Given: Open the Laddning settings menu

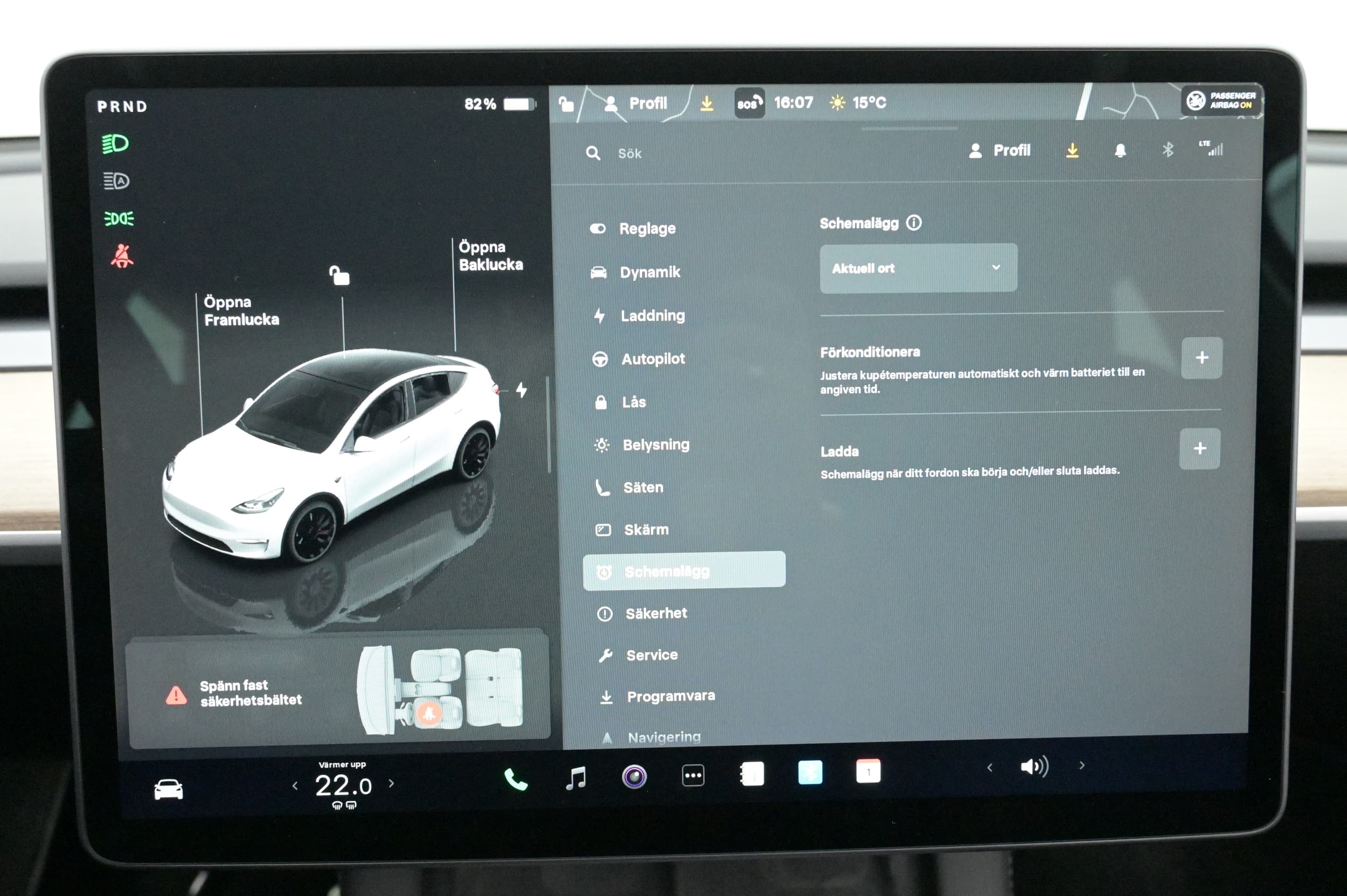Looking at the screenshot, I should pos(652,315).
